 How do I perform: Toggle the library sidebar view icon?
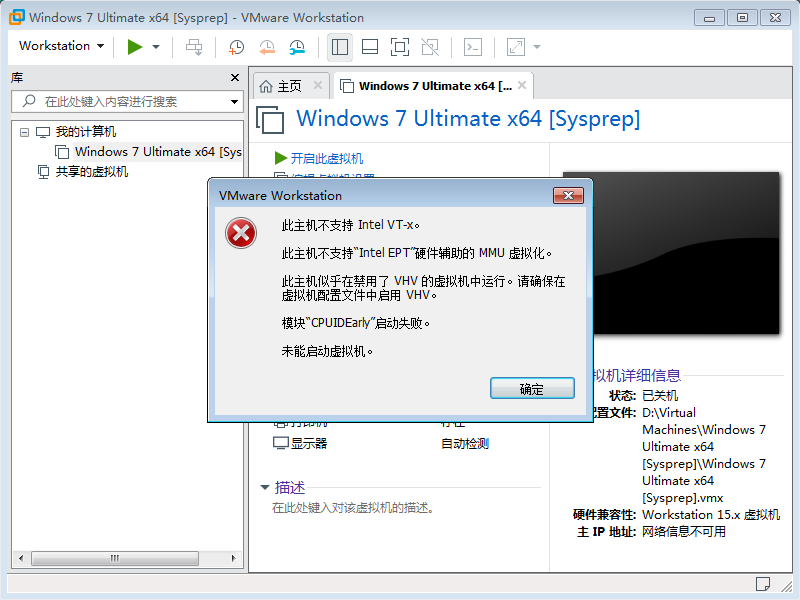(x=339, y=47)
